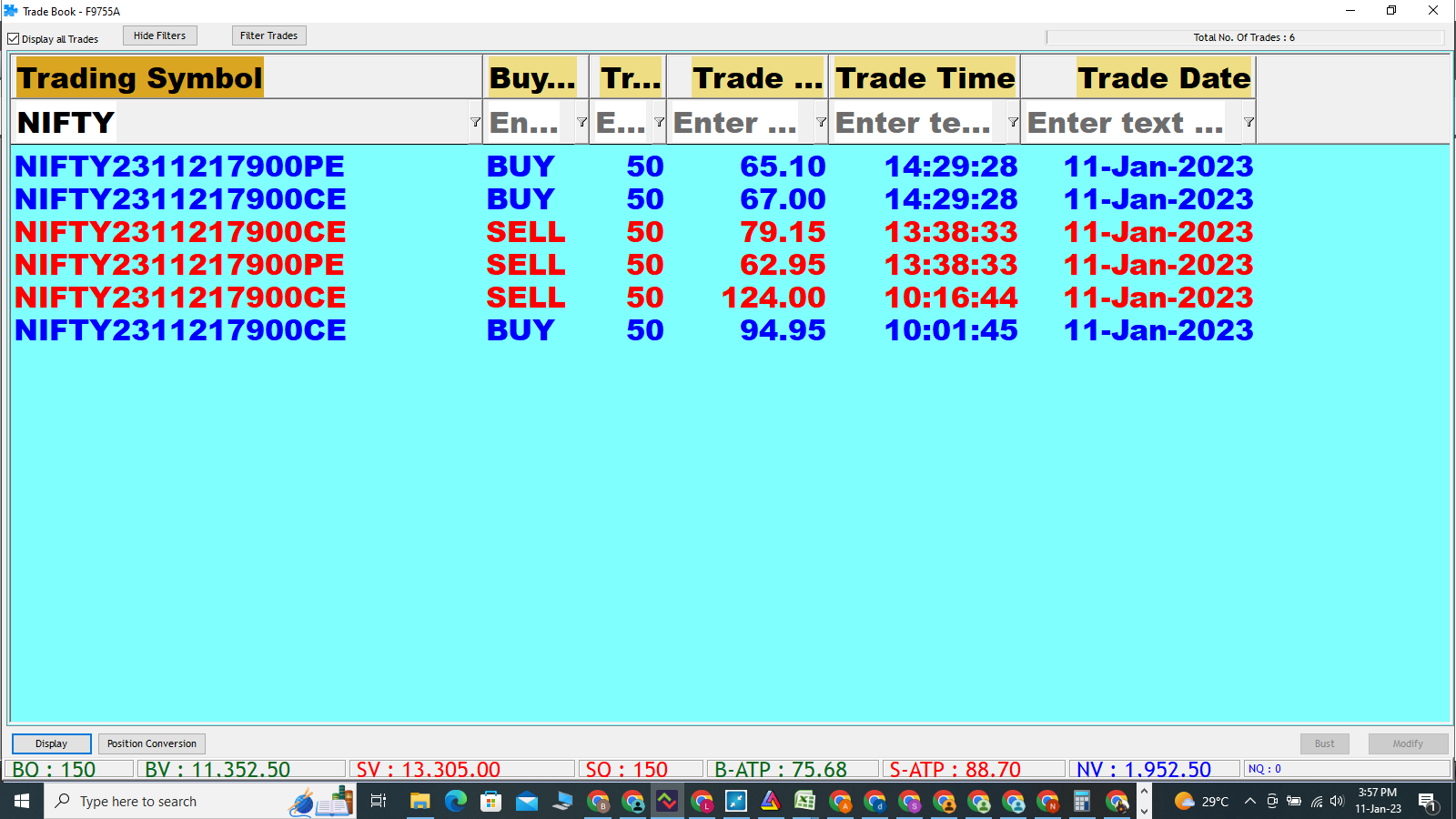The height and width of the screenshot is (819, 1456).
Task: Click Total No. Of Trades : 6 label
Action: coord(1244,37)
